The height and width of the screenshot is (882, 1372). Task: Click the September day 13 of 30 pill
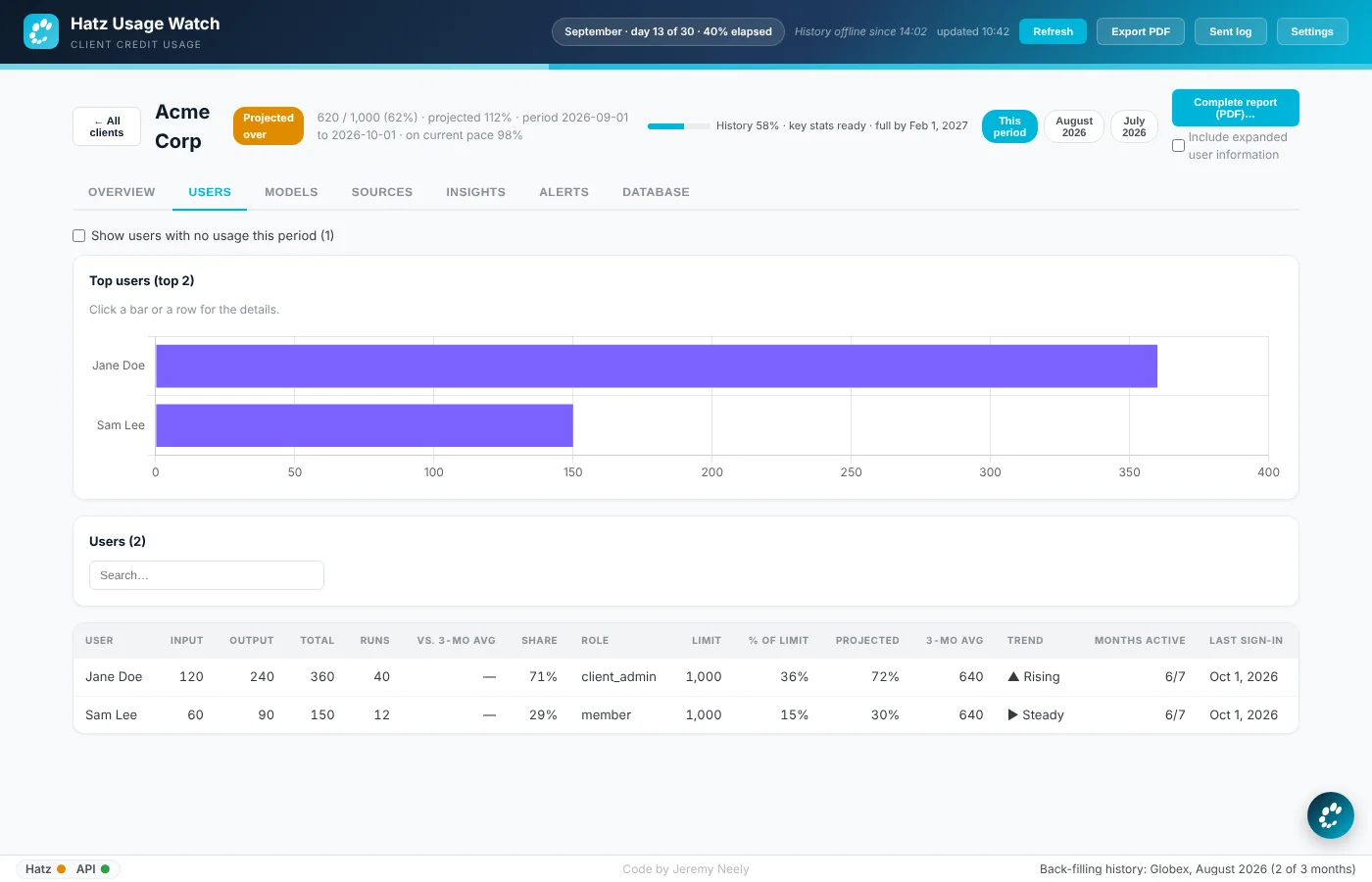[668, 31]
